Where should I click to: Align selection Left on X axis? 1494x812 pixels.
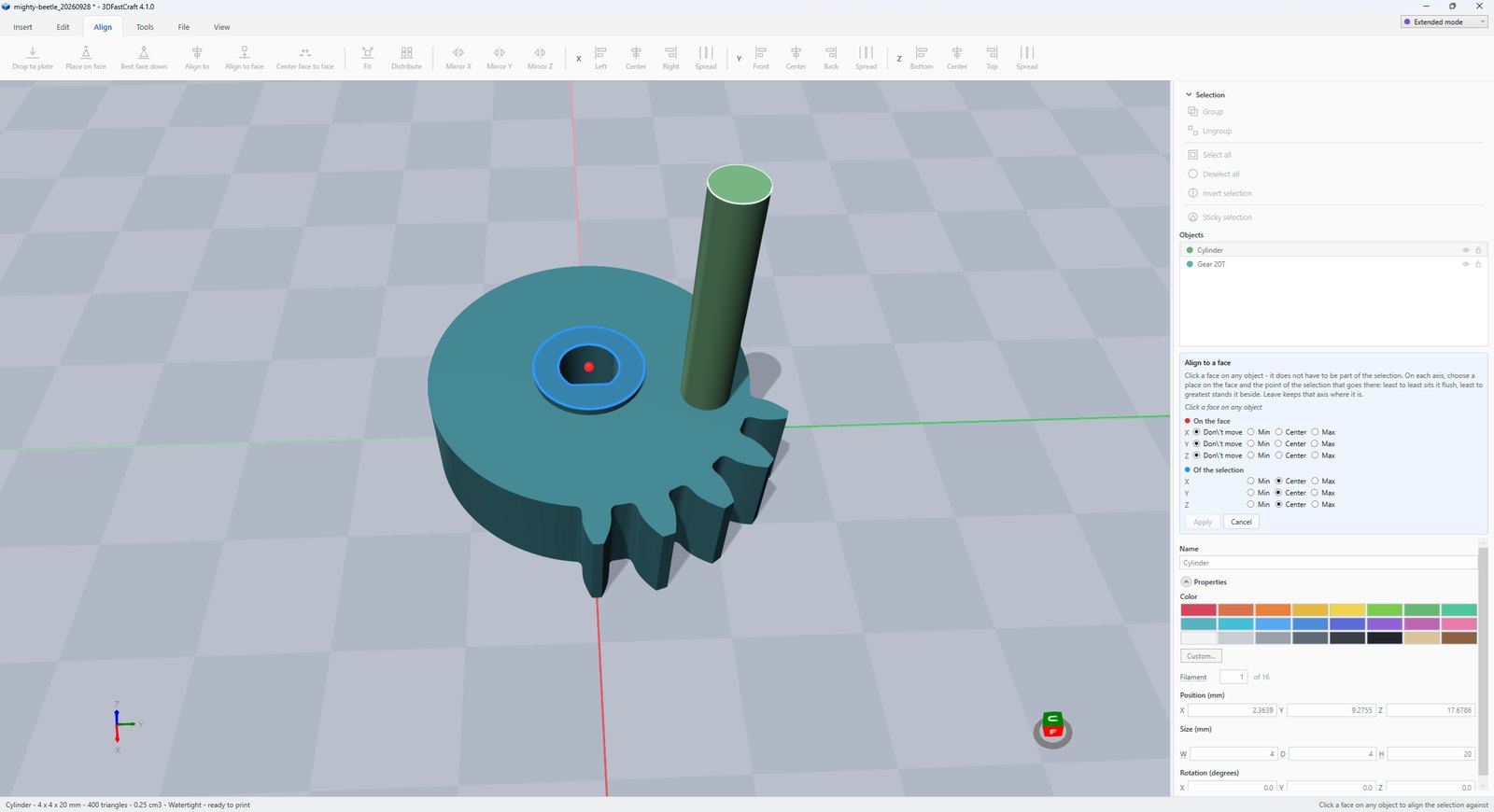600,58
